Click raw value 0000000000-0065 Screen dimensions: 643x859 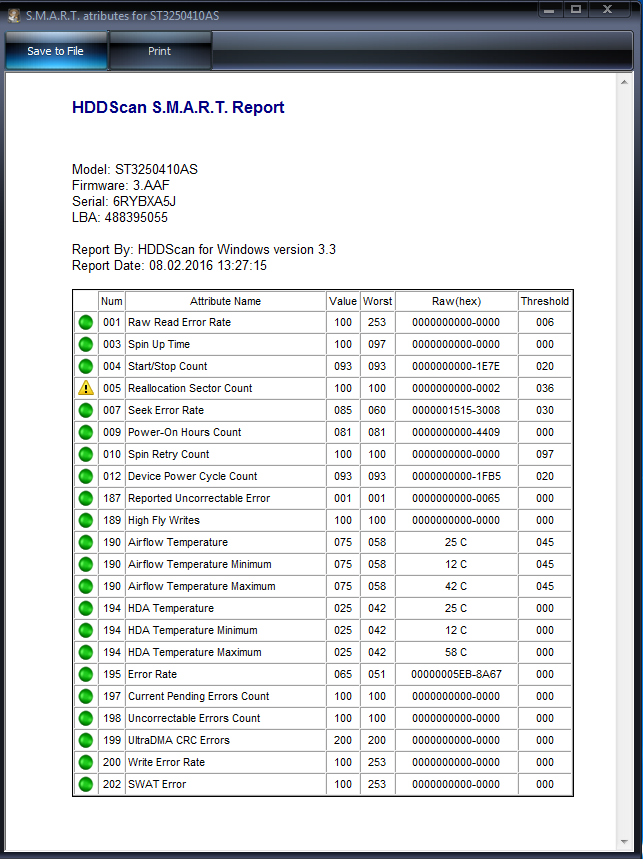tap(456, 498)
